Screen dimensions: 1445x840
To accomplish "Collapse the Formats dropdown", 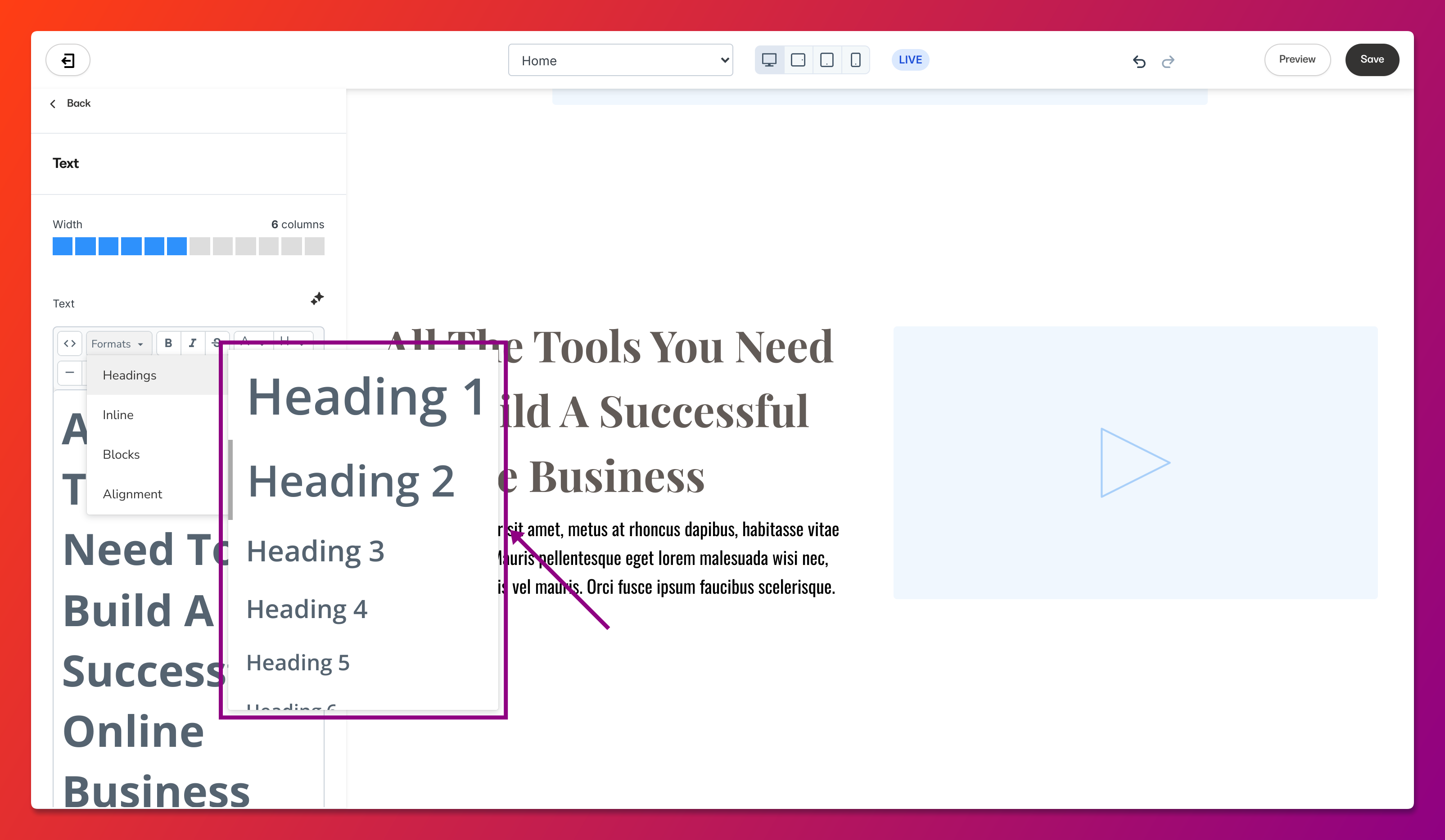I will click(x=117, y=343).
